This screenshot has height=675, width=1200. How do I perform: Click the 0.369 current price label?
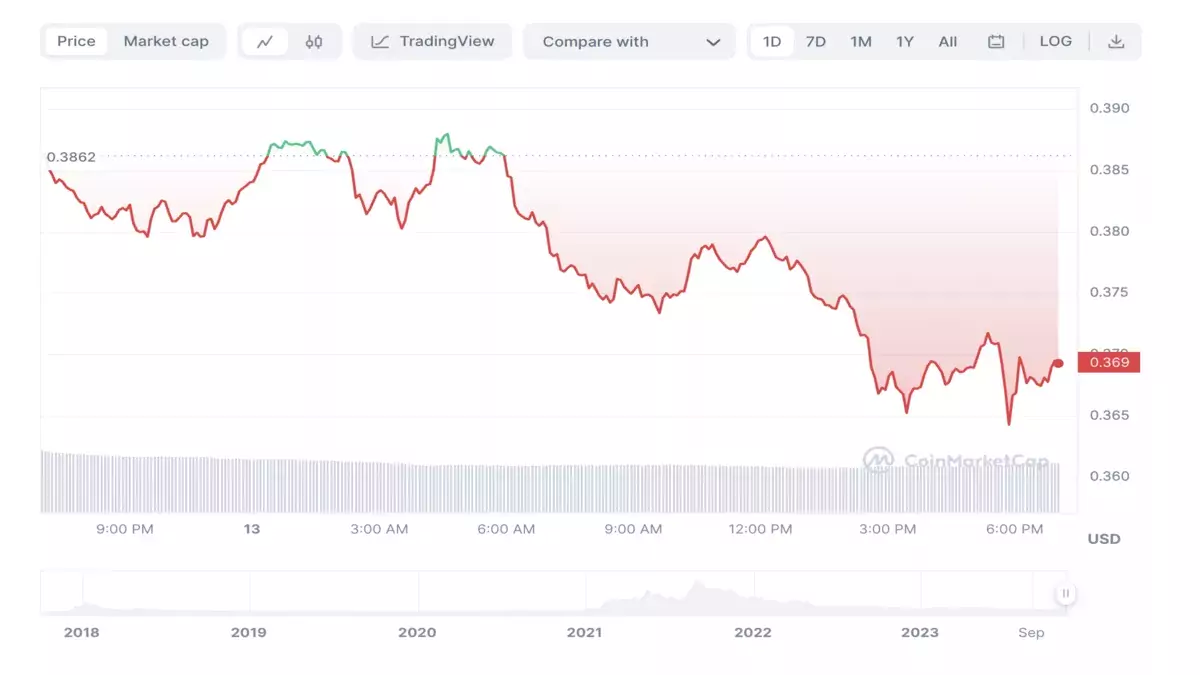1109,362
